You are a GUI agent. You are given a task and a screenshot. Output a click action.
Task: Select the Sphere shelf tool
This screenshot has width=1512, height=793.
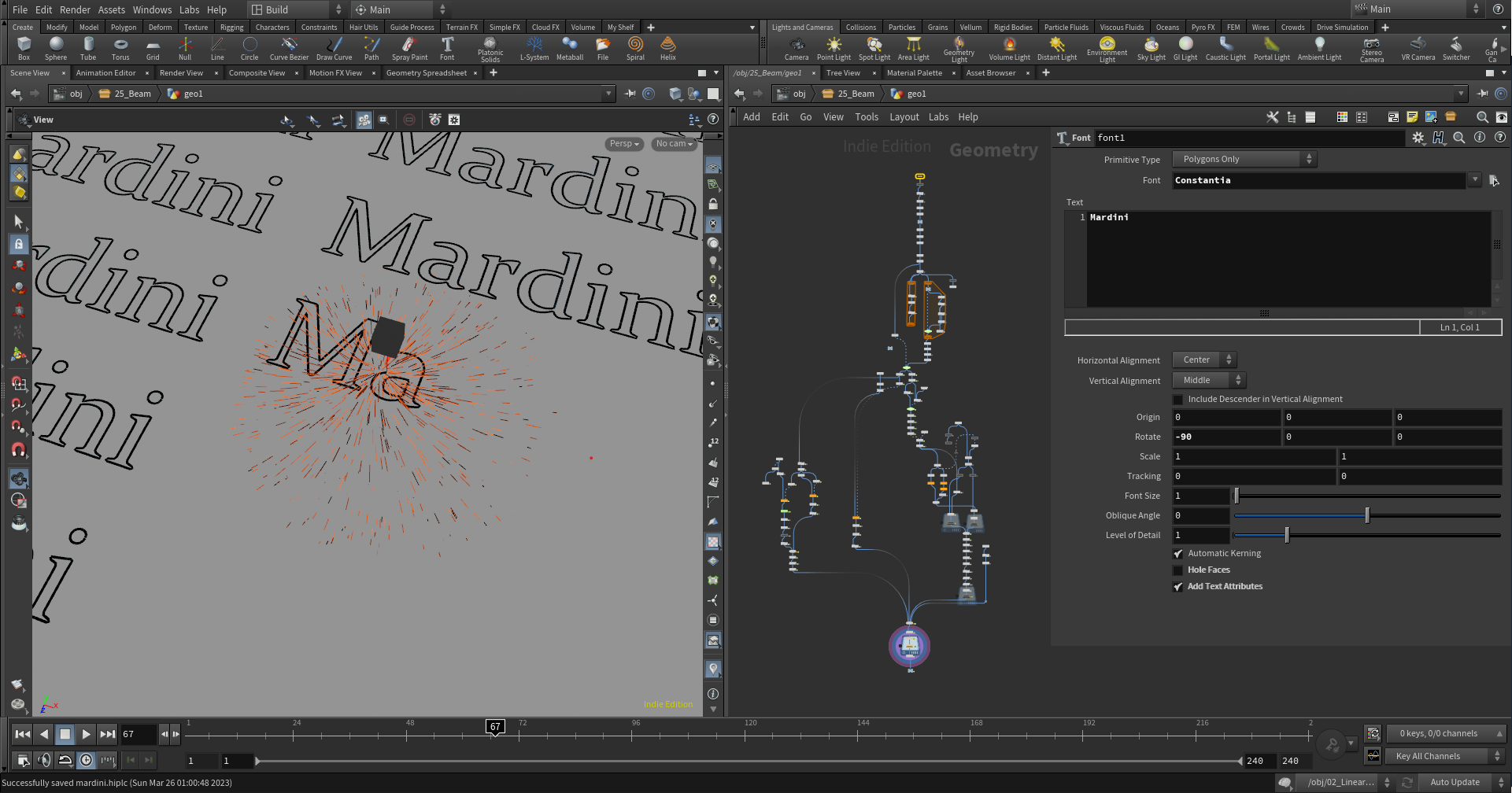pos(56,49)
